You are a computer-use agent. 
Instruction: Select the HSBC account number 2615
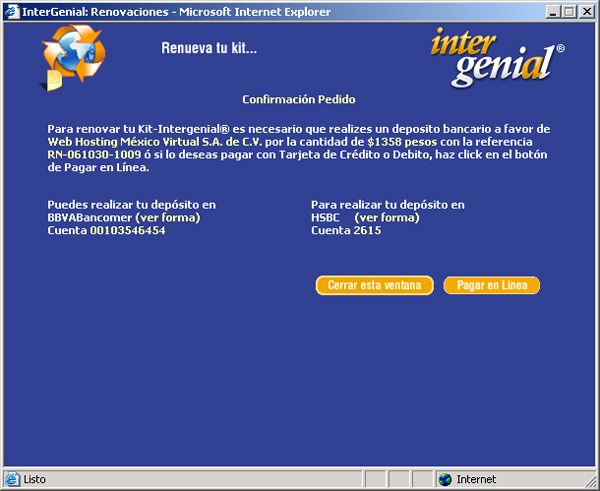[x=367, y=230]
